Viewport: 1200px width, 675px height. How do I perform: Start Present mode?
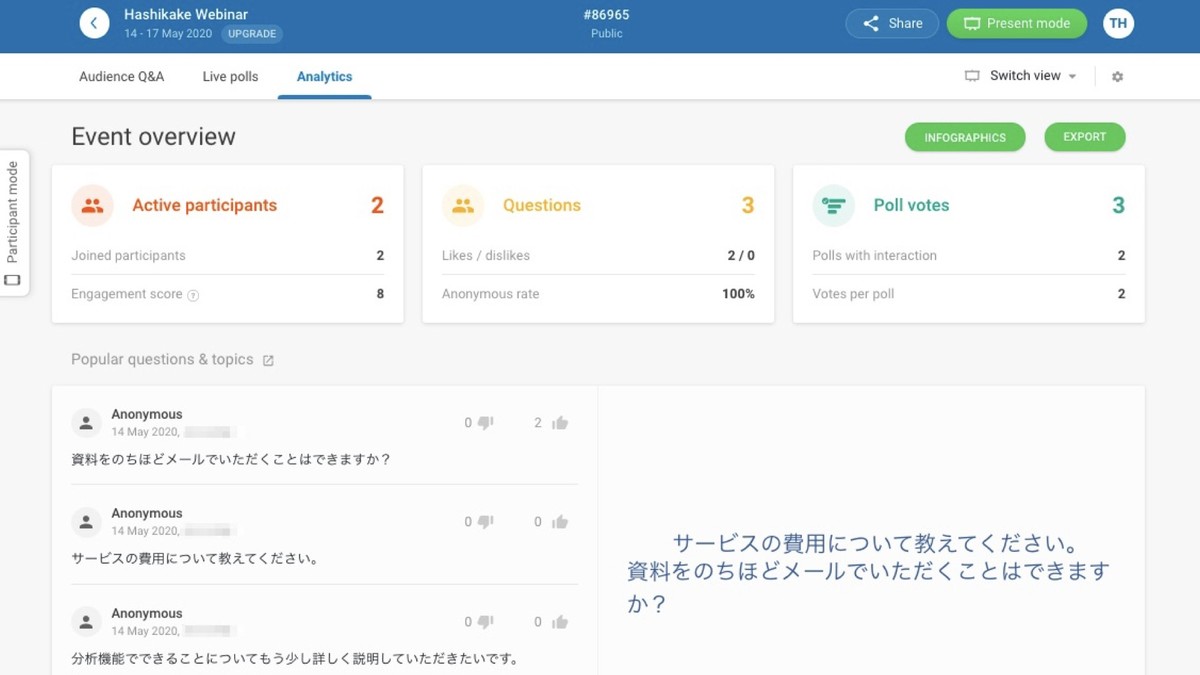point(1016,23)
